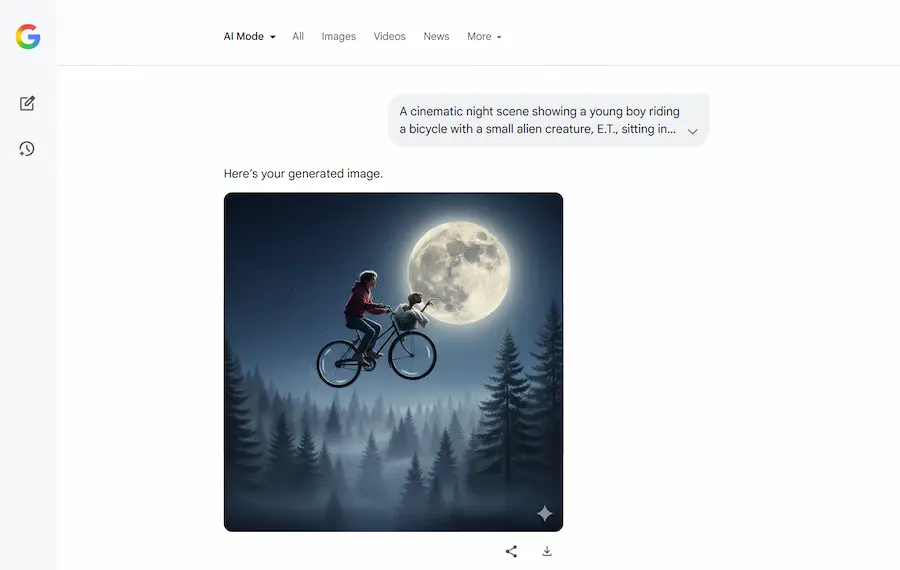Image resolution: width=900 pixels, height=570 pixels.
Task: Open the AI Mode dropdown
Action: 249,37
